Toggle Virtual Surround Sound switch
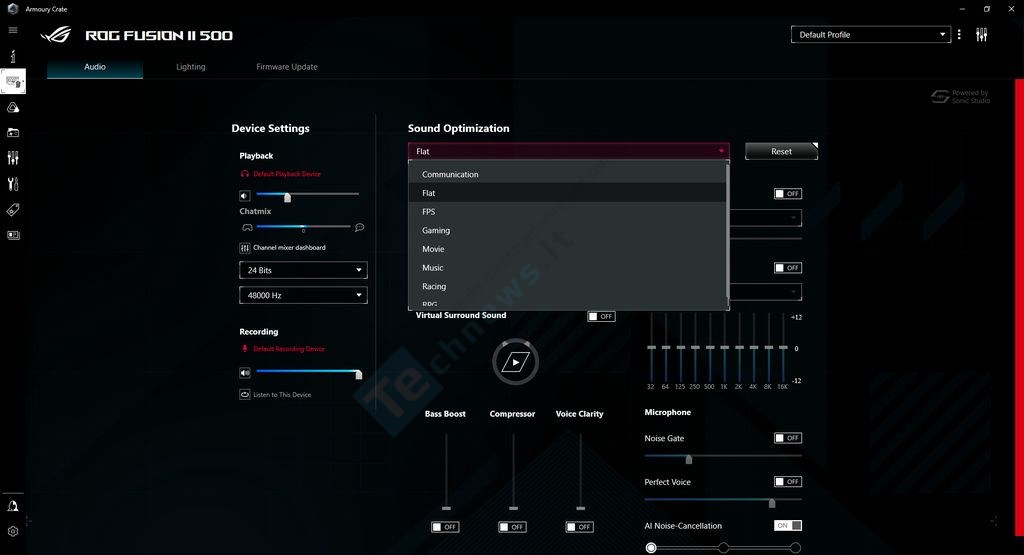The width and height of the screenshot is (1024, 555). coord(601,316)
